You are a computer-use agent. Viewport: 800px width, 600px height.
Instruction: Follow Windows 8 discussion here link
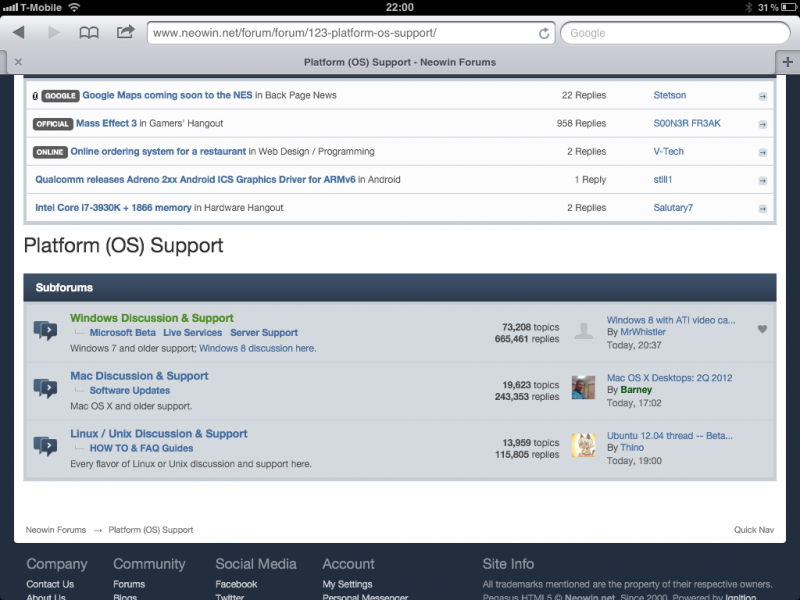click(x=257, y=348)
